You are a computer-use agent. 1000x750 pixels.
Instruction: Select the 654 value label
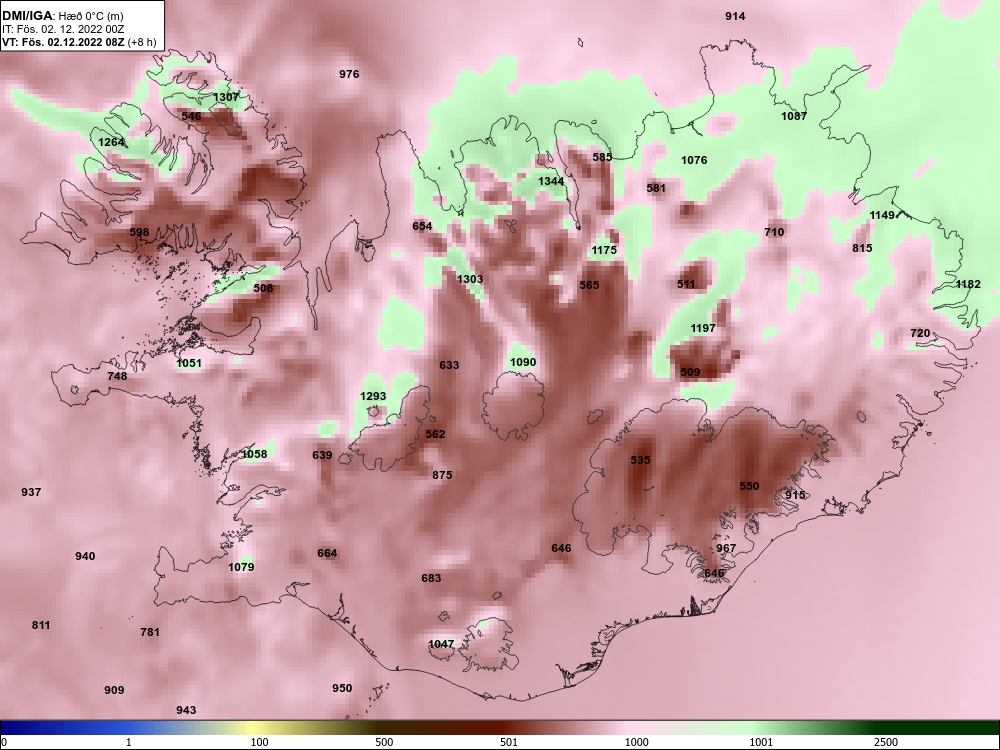(422, 226)
